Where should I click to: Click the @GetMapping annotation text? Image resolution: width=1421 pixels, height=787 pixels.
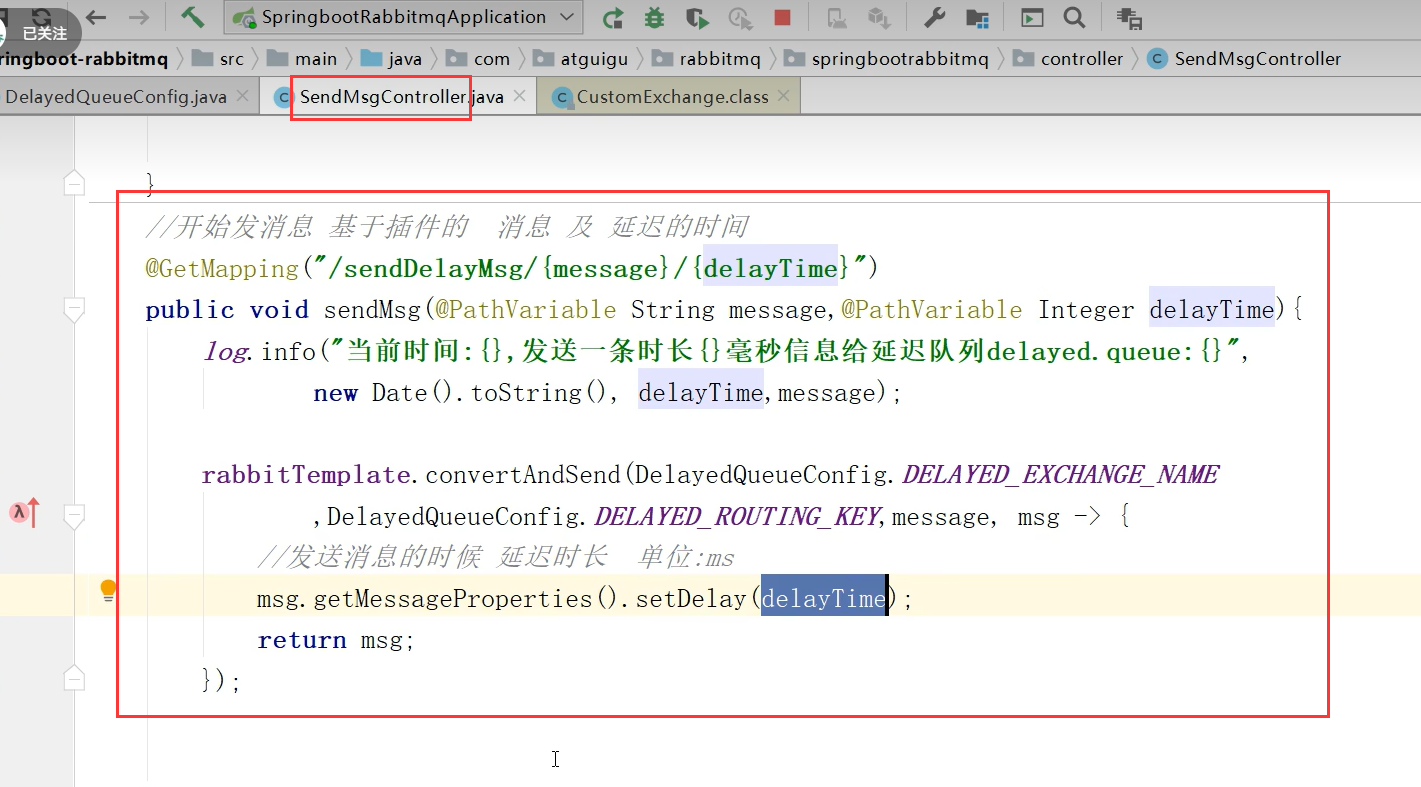point(222,268)
